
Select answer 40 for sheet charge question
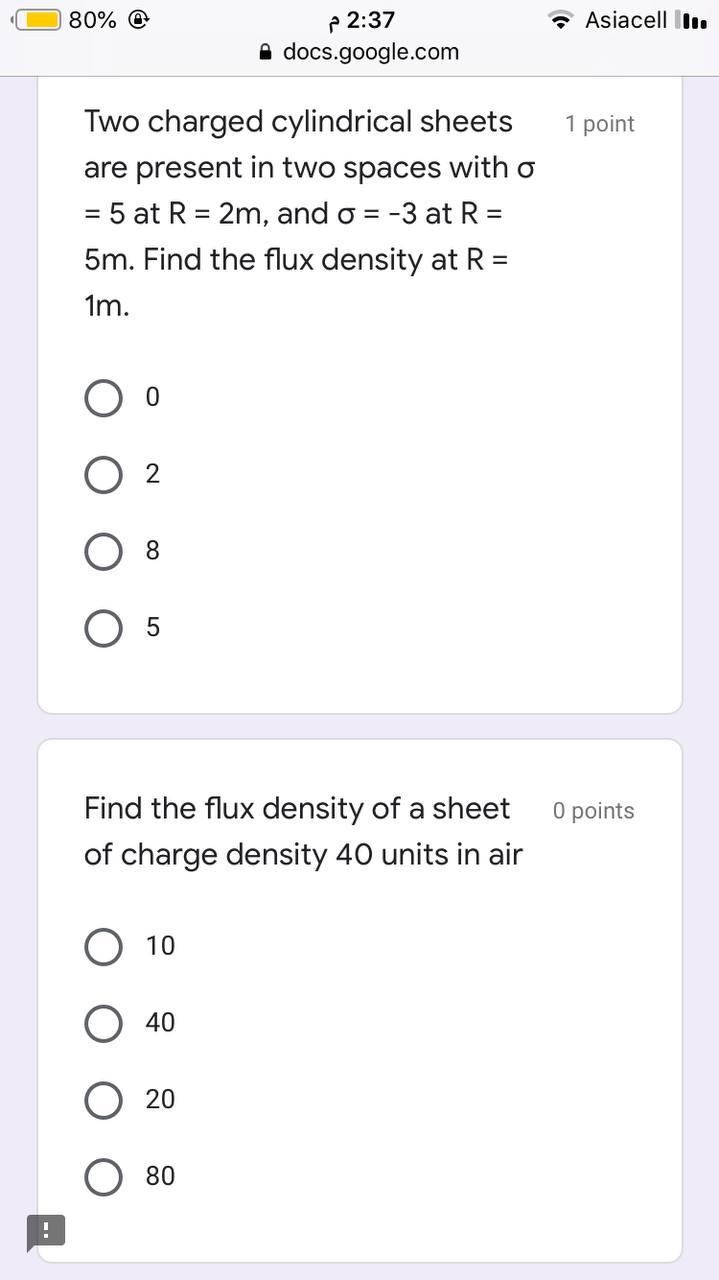click(x=103, y=1023)
